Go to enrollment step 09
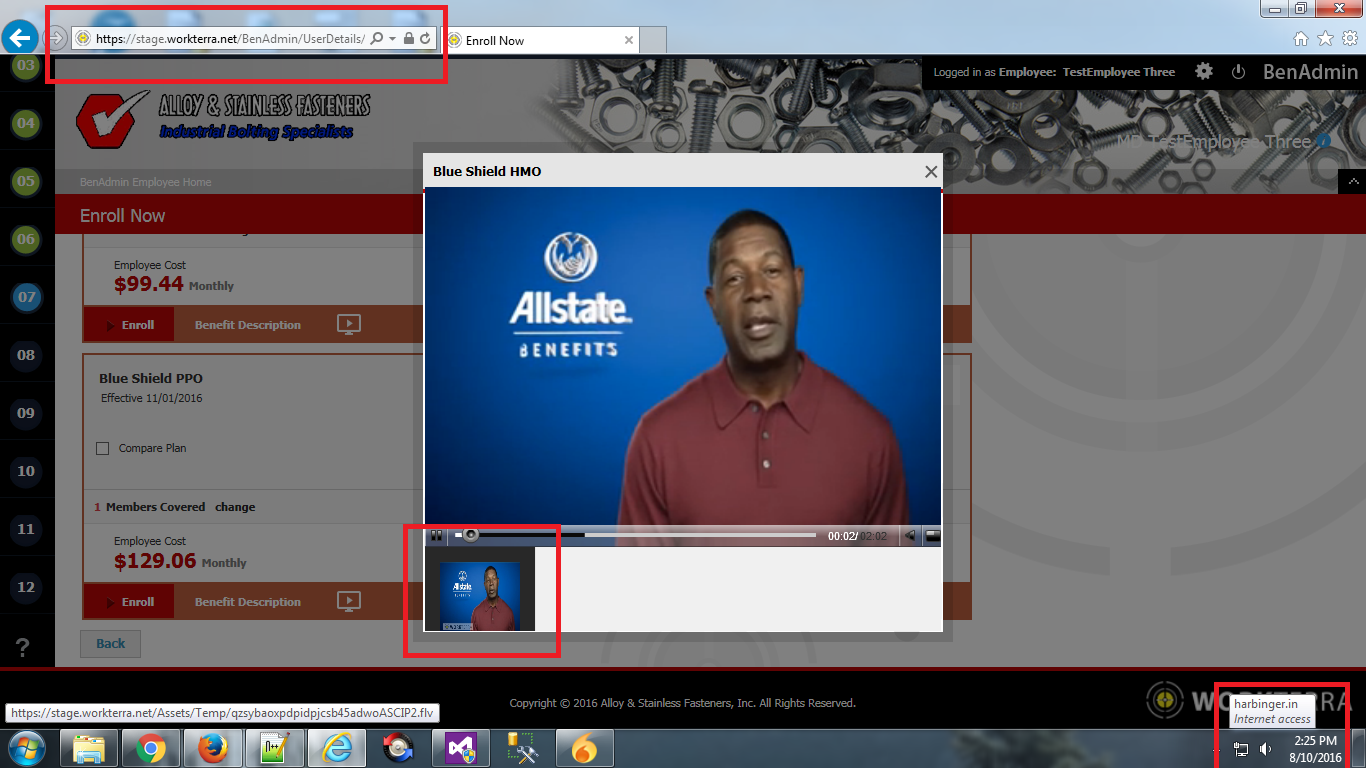This screenshot has height=768, width=1366. [x=26, y=413]
